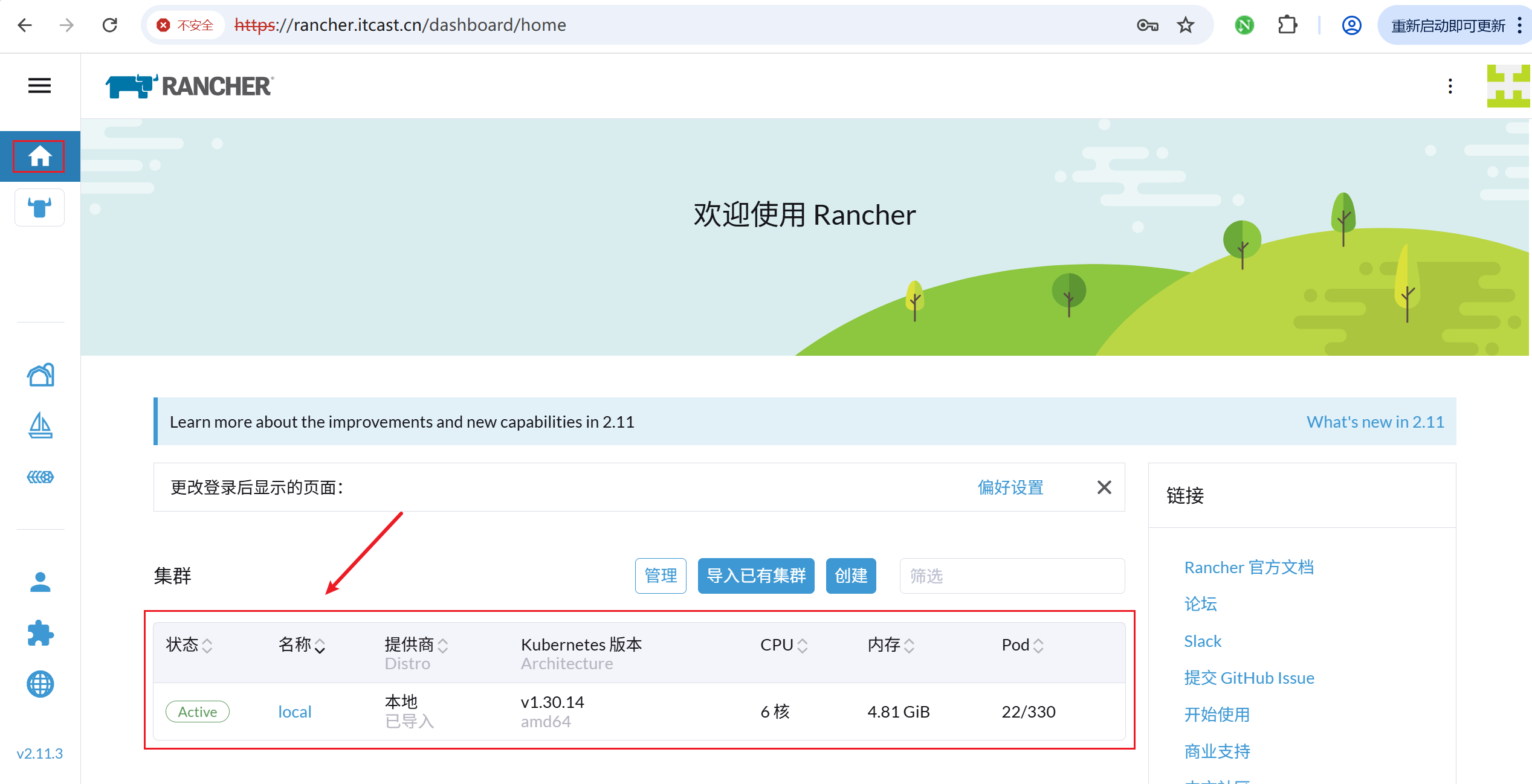Open the user avatar menu
This screenshot has width=1532, height=784.
point(1509,86)
